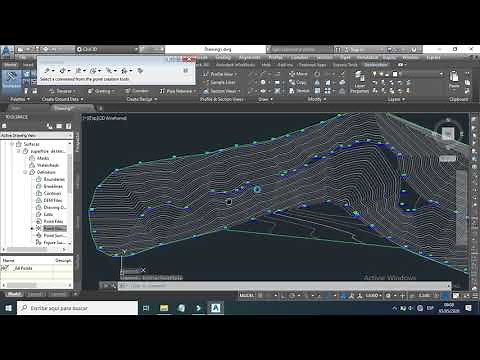480x360 pixels.
Task: Expand the Draw panel dropdown
Action: pyautogui.click(x=266, y=99)
